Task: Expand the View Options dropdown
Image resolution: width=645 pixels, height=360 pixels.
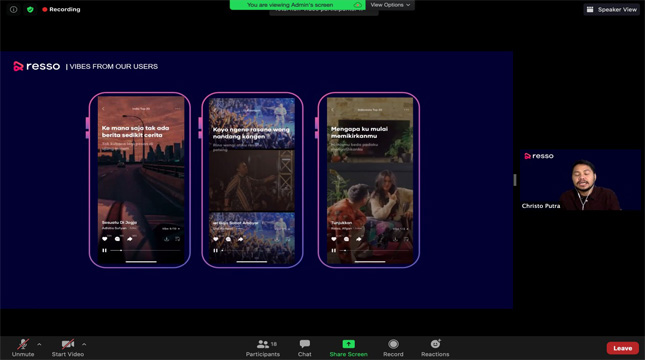Action: pyautogui.click(x=390, y=5)
